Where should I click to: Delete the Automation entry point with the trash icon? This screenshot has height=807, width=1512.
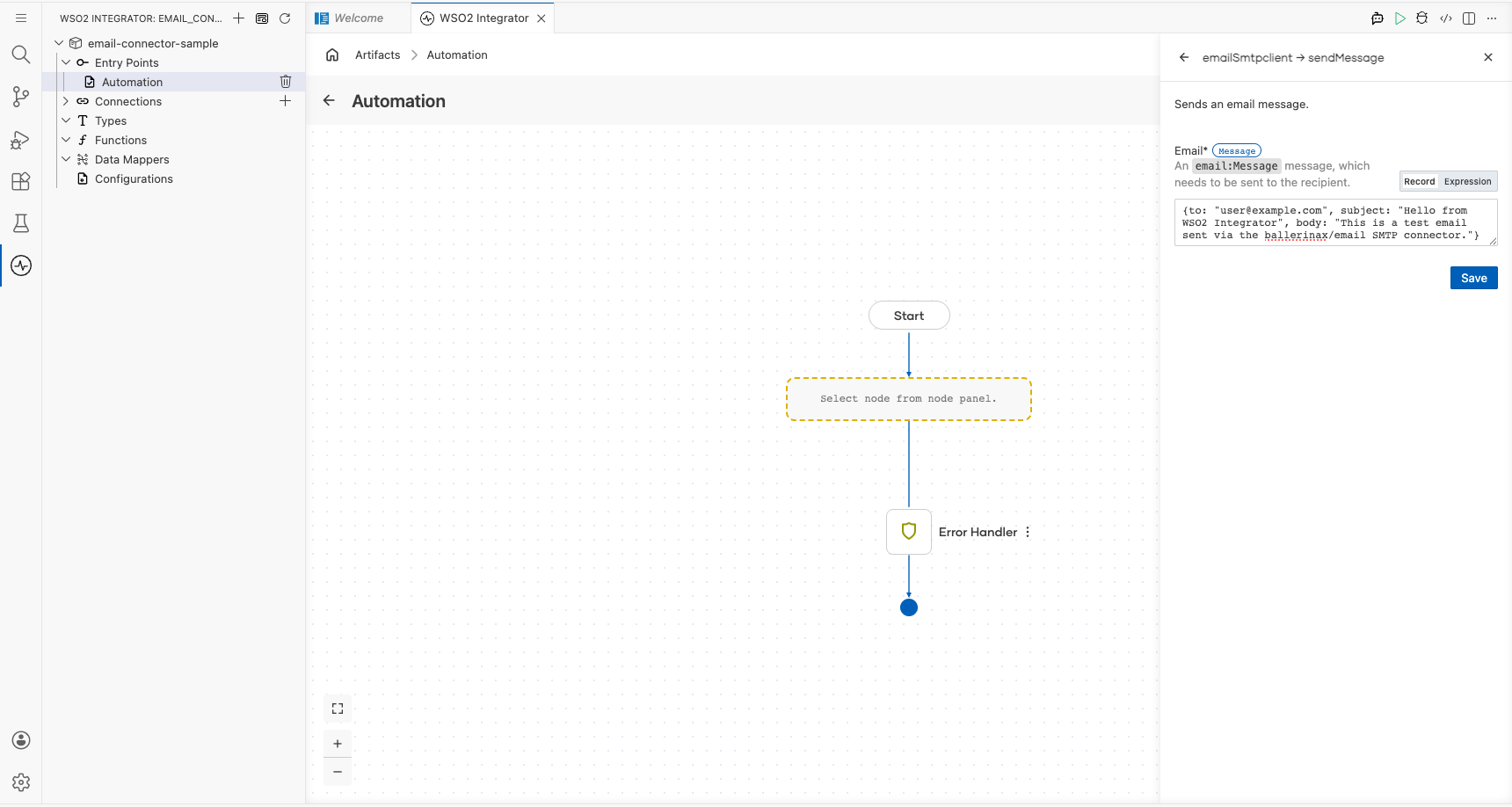point(286,82)
